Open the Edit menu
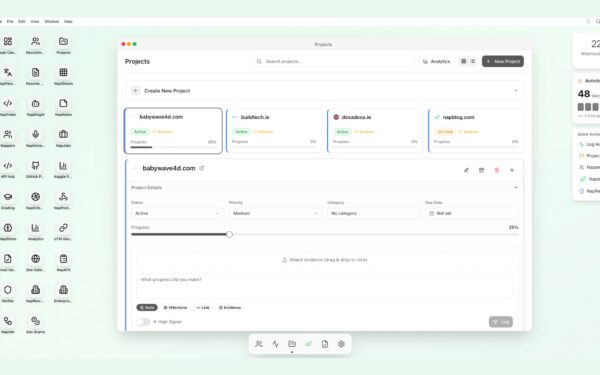The image size is (600, 375). [22, 21]
